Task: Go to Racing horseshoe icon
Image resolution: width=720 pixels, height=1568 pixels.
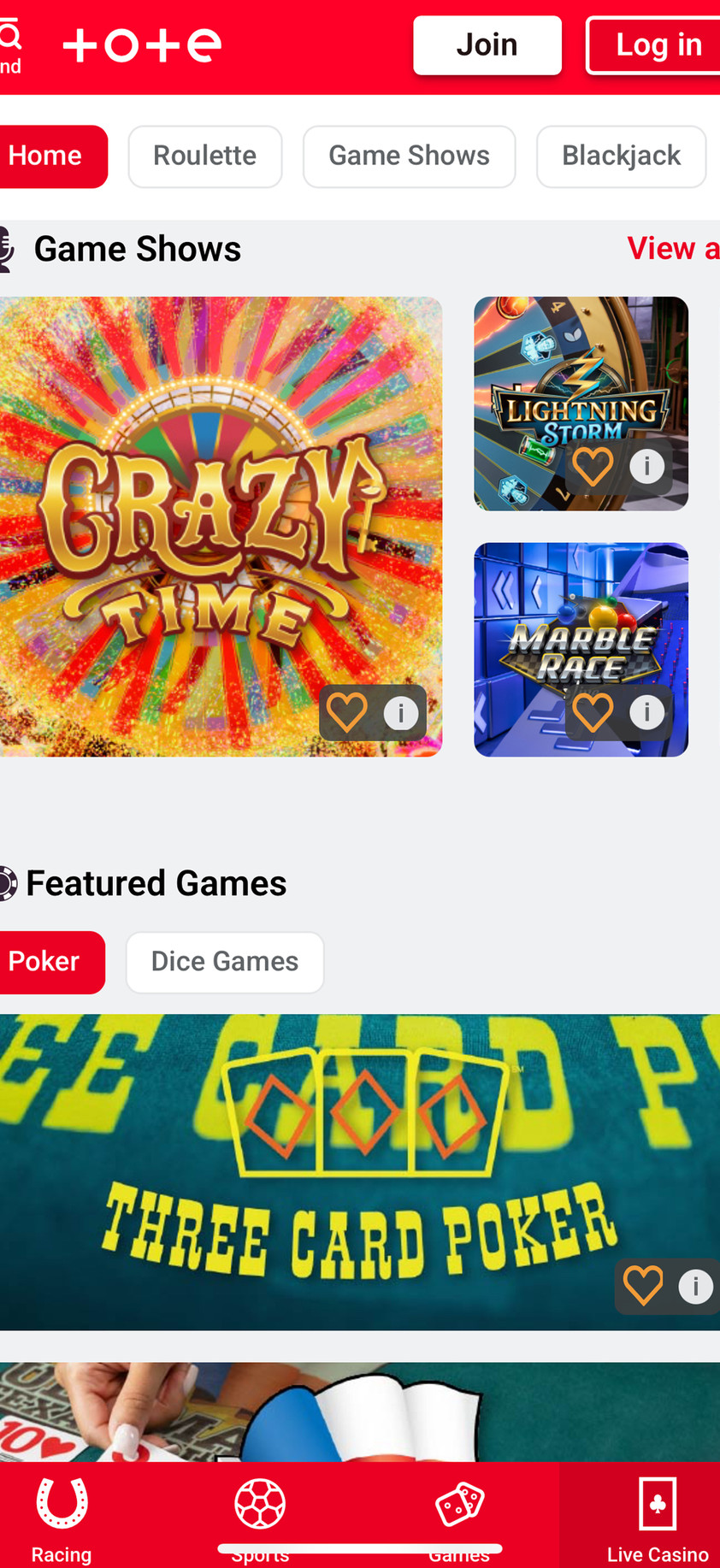Action: coord(62,1503)
